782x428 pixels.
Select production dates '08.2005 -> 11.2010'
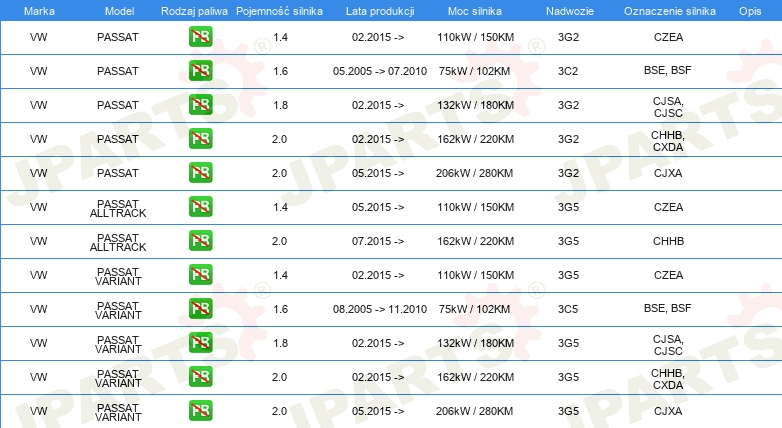click(x=380, y=309)
